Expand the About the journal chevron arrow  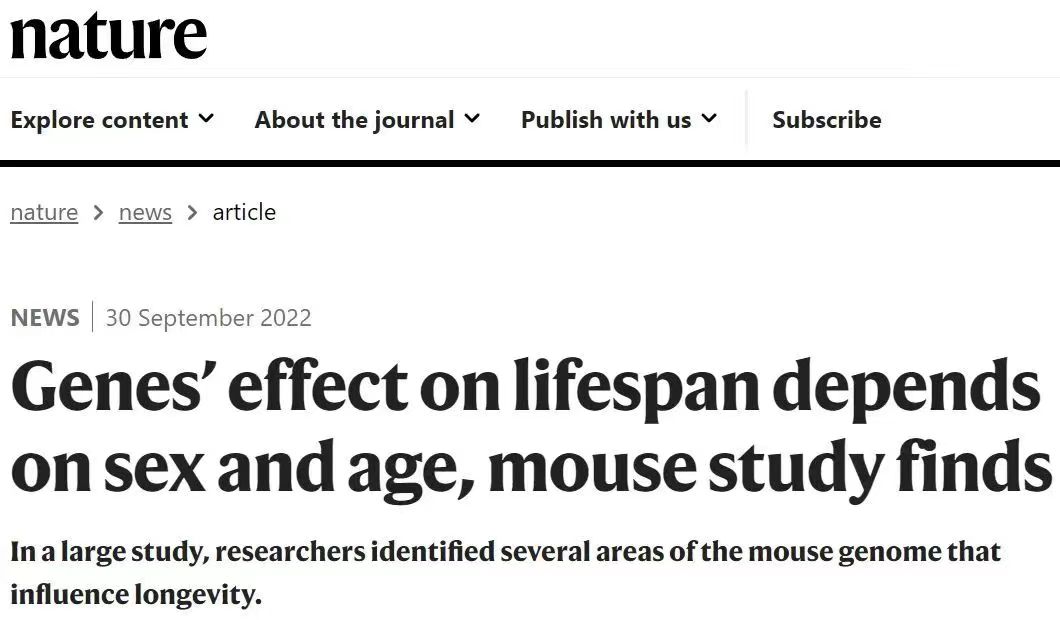point(473,119)
